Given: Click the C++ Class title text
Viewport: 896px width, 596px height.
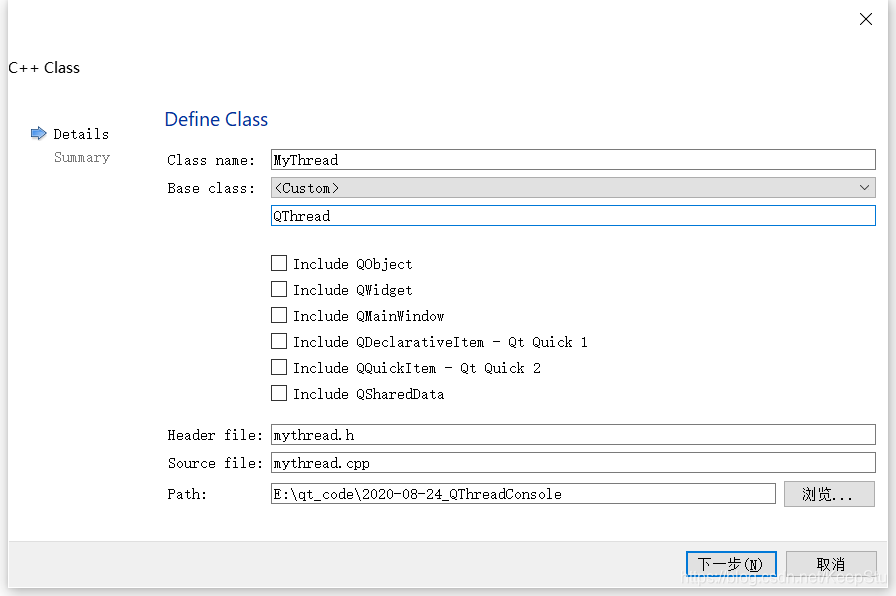Looking at the screenshot, I should (x=44, y=67).
